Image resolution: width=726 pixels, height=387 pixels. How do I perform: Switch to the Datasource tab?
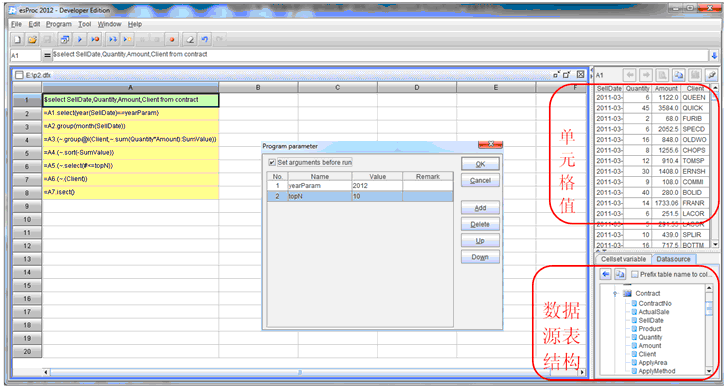[673, 259]
